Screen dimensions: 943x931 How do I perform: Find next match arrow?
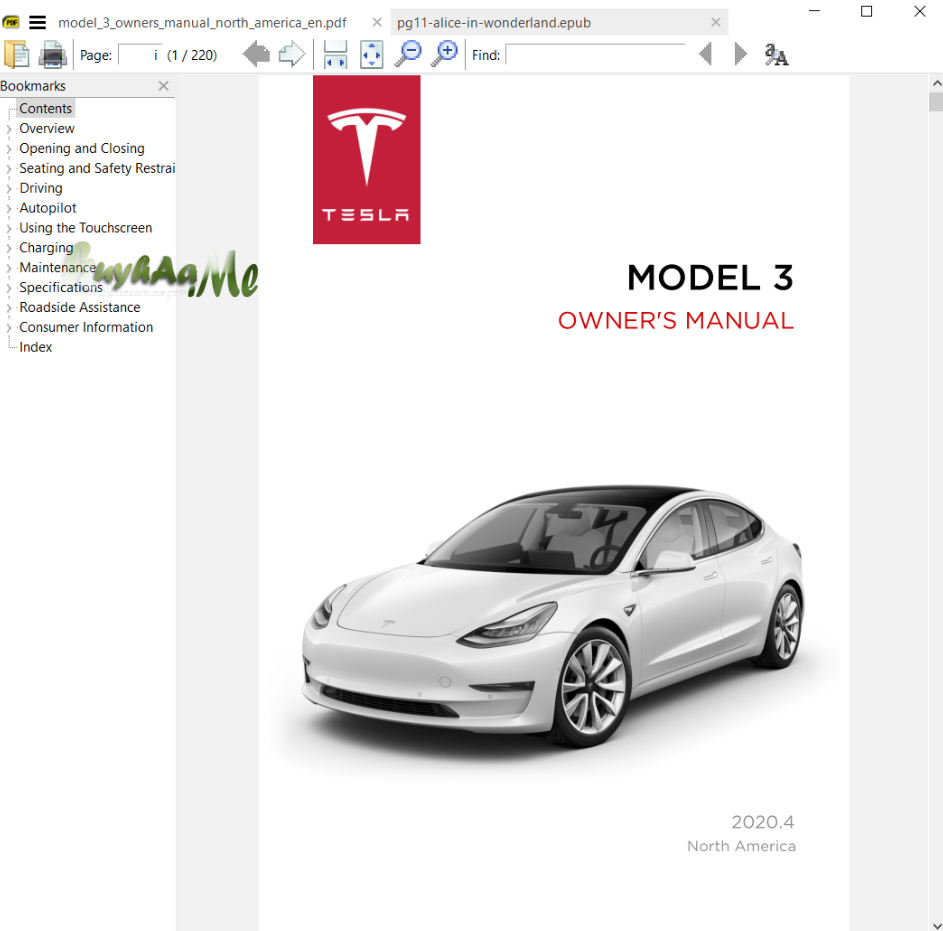tap(740, 54)
